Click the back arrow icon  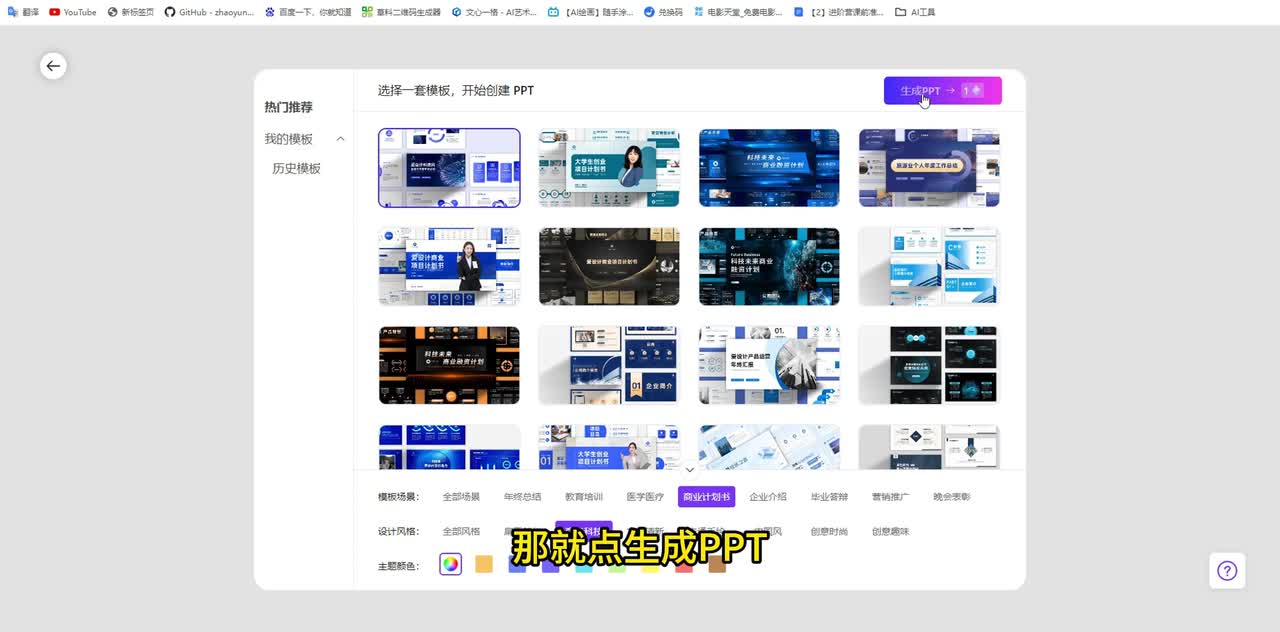coord(53,66)
